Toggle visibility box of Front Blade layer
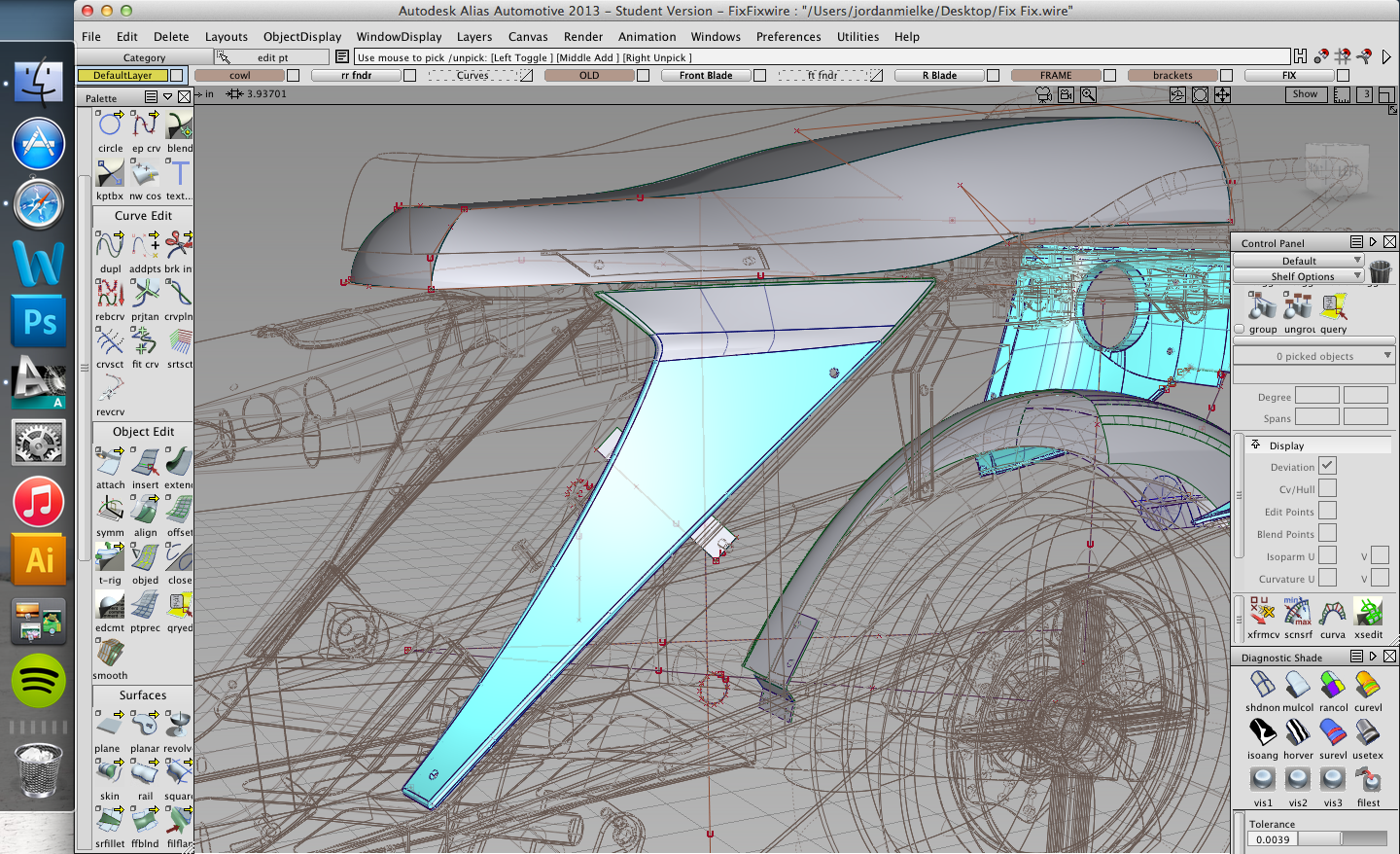Screen dimensions: 1400x854 759,75
